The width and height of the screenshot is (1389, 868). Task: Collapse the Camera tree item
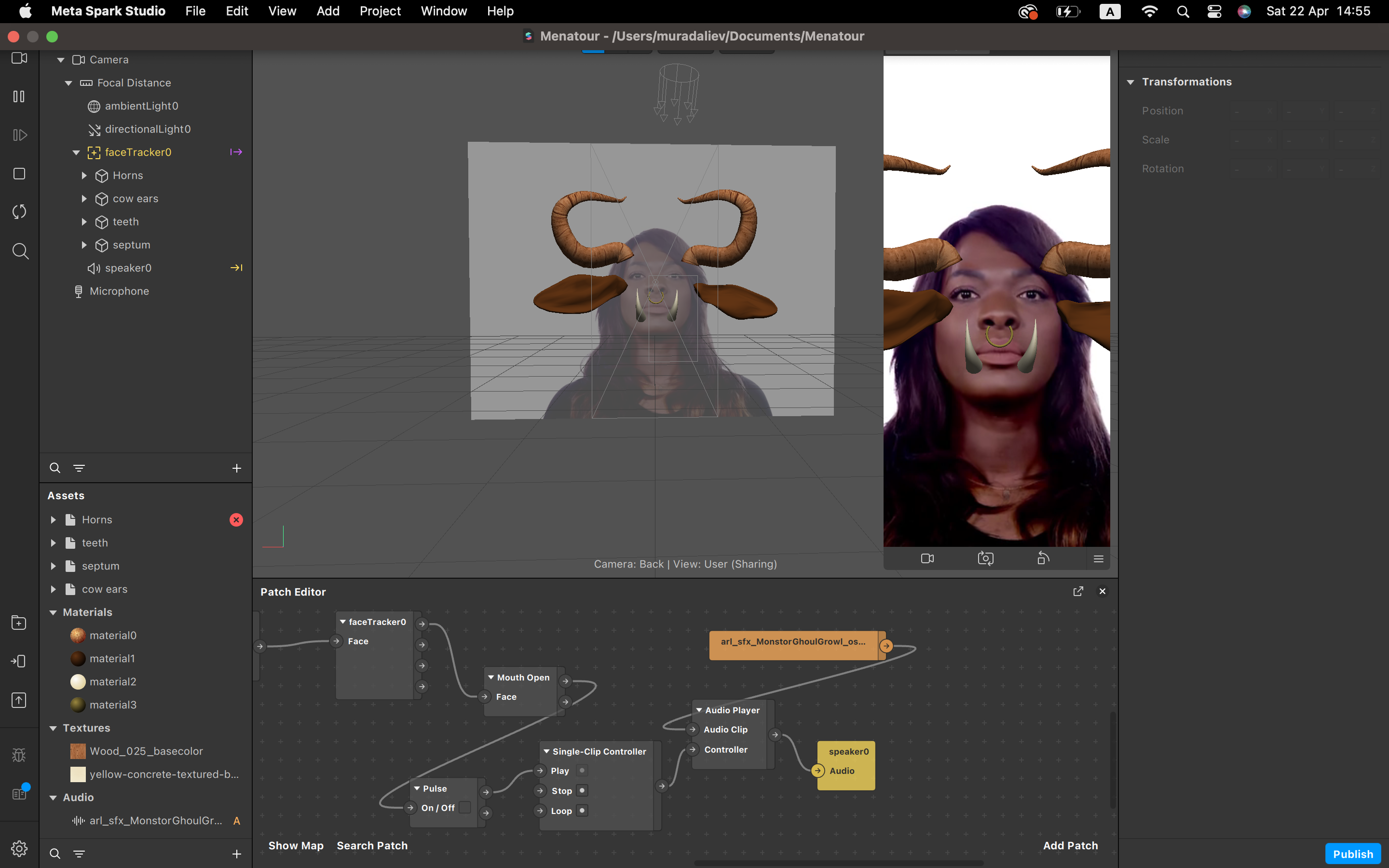click(61, 60)
